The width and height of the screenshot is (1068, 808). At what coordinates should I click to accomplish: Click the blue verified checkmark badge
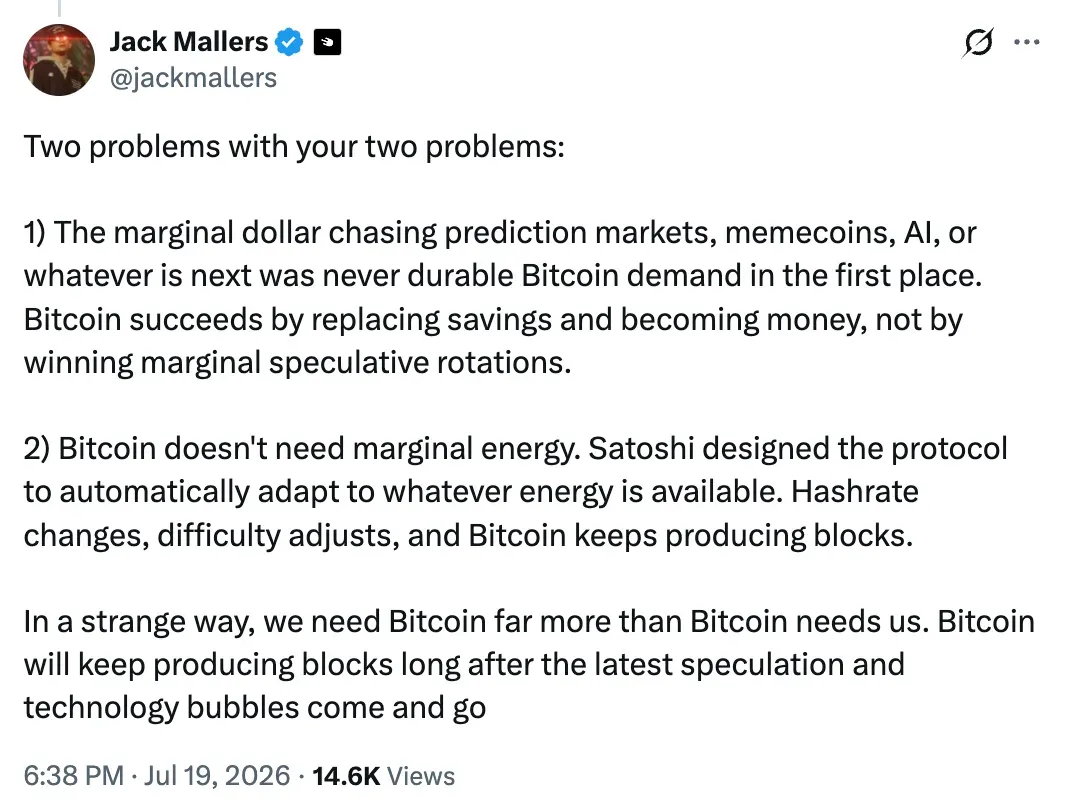[289, 42]
